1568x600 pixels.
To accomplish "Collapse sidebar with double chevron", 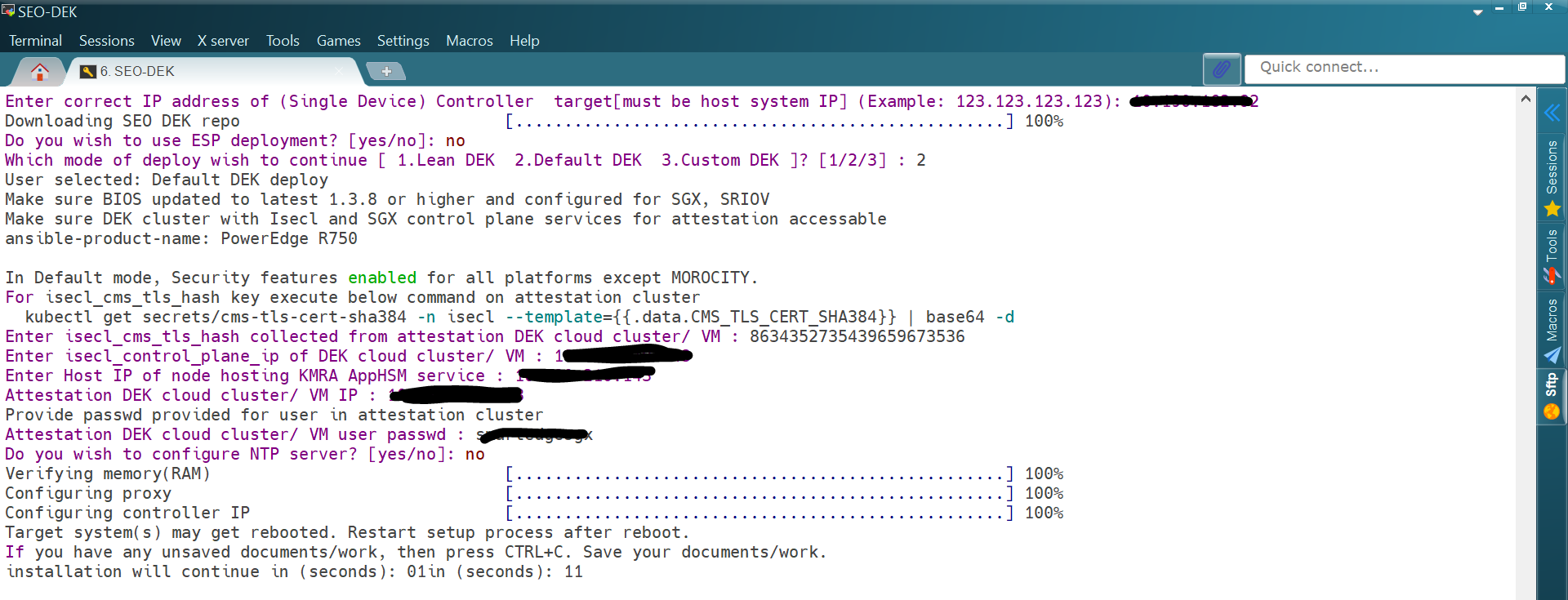I will click(x=1552, y=113).
